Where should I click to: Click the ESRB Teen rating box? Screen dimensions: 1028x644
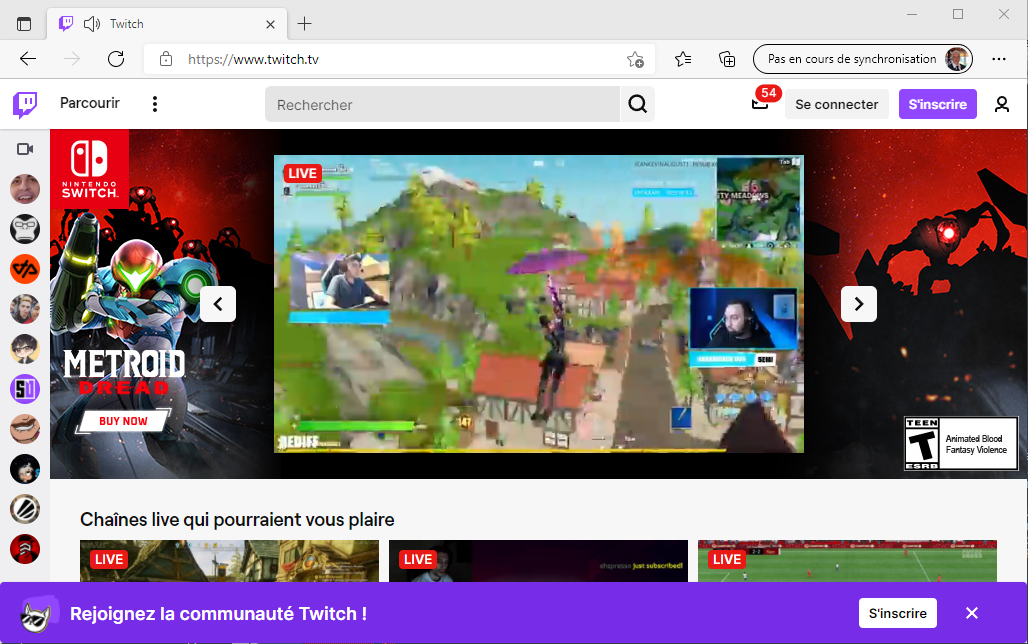coord(961,444)
